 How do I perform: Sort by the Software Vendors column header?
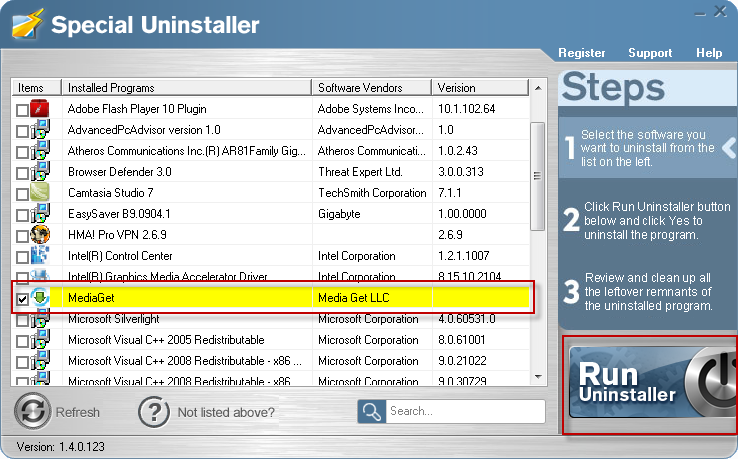[371, 88]
